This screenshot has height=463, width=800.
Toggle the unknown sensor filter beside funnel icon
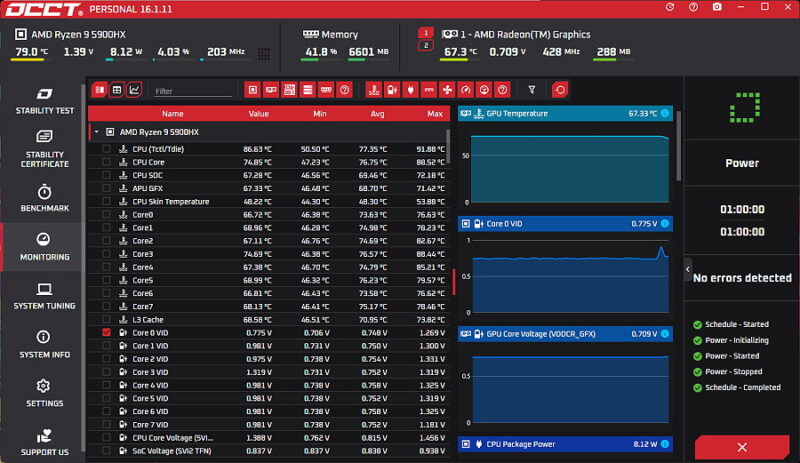pyautogui.click(x=503, y=90)
